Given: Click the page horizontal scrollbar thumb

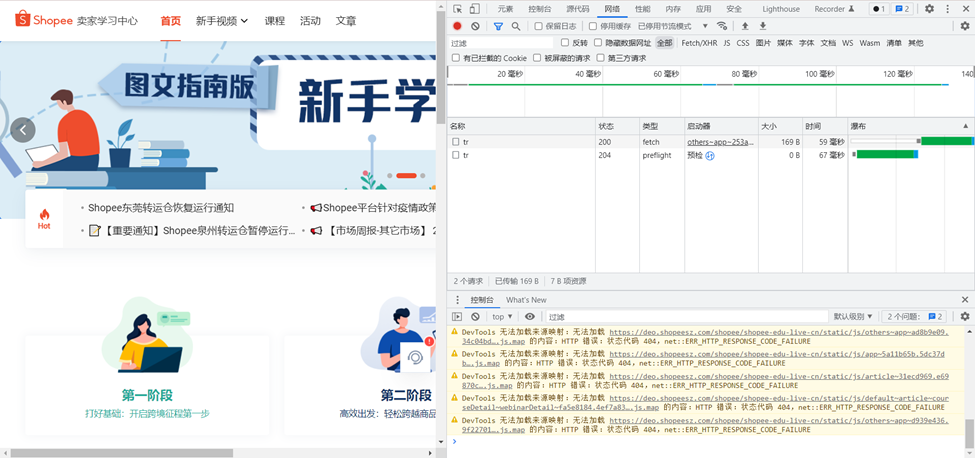Looking at the screenshot, I should coord(122,453).
